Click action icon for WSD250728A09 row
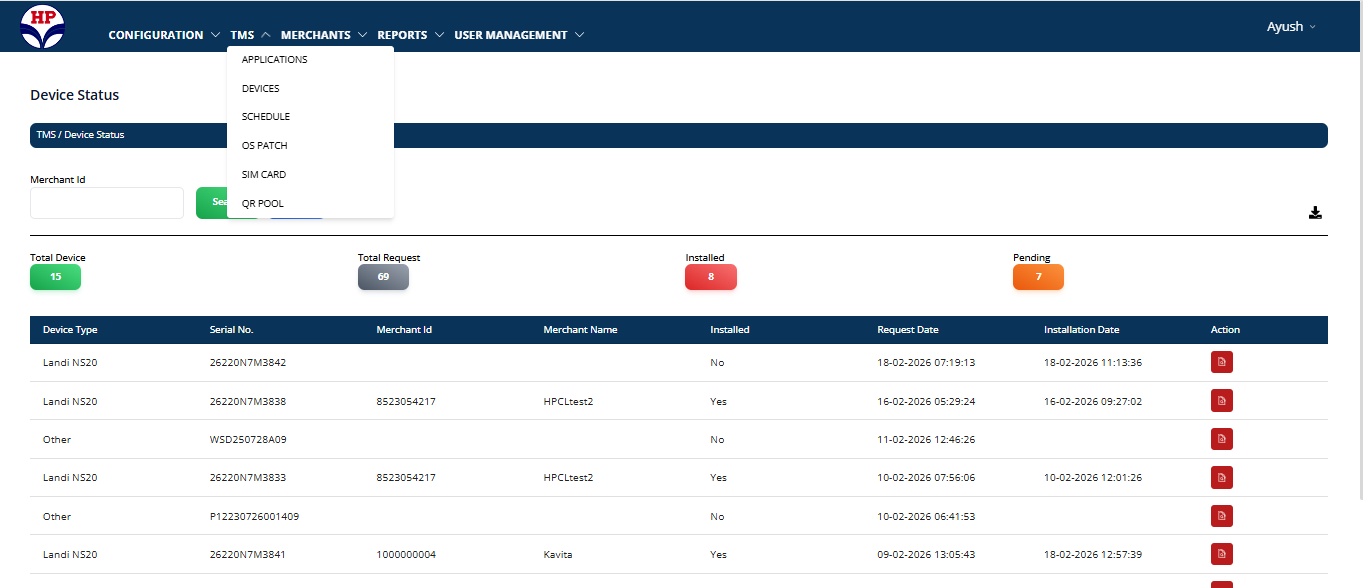 point(1221,439)
